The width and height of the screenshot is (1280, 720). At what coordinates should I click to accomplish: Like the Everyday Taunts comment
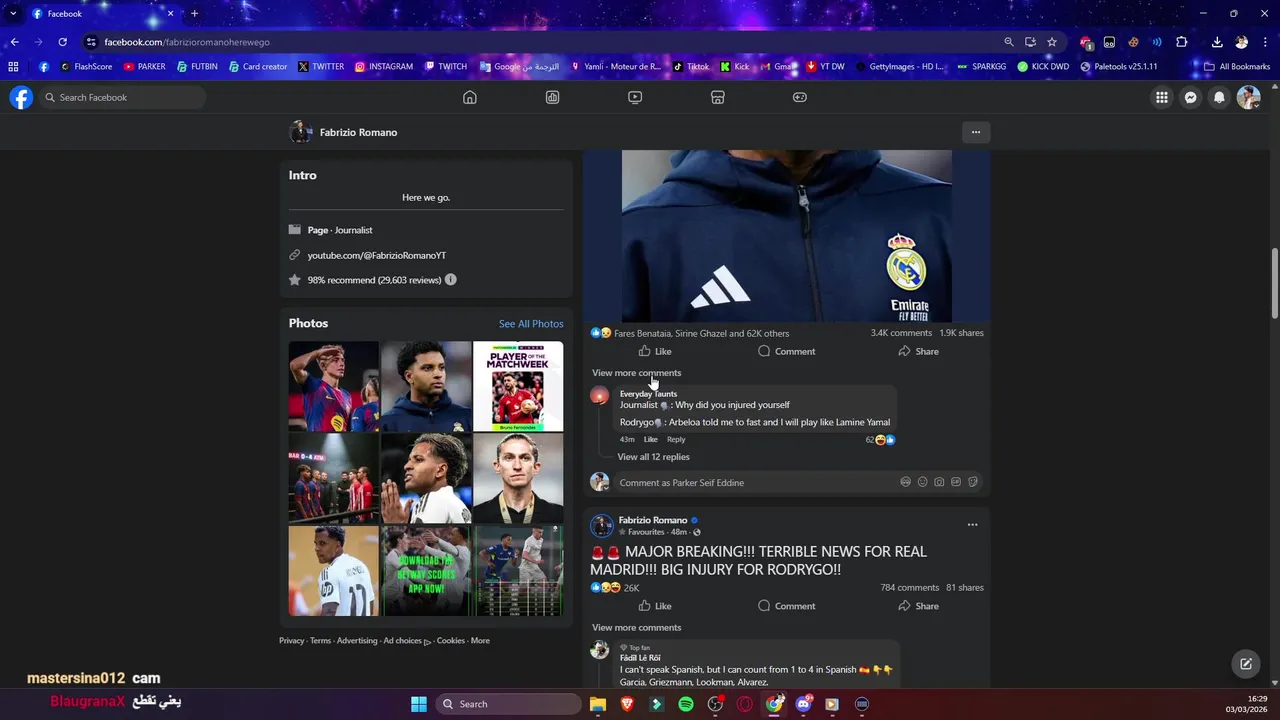[x=650, y=440]
